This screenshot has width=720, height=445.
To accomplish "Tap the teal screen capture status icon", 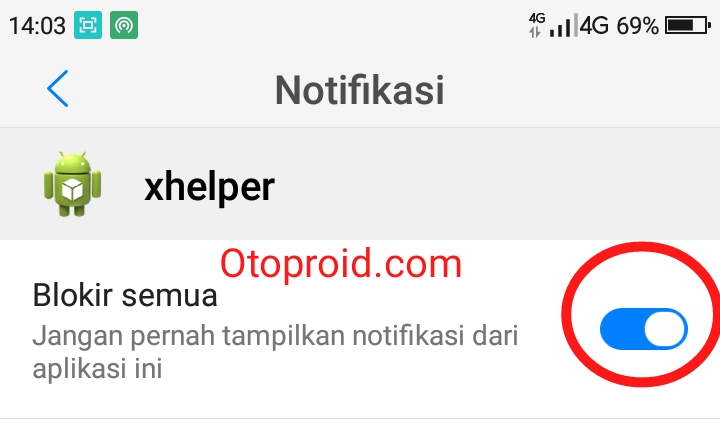I will click(x=88, y=25).
